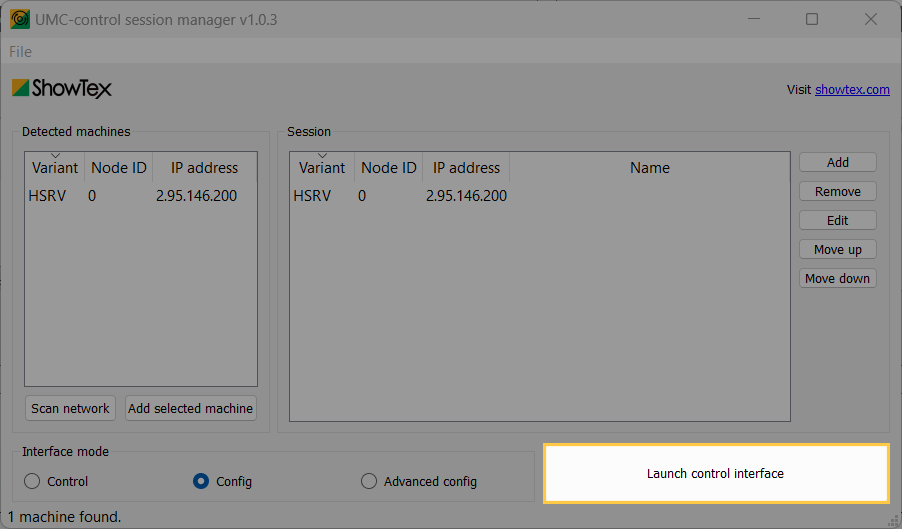The height and width of the screenshot is (529, 902).
Task: Open the File menu
Action: (20, 52)
